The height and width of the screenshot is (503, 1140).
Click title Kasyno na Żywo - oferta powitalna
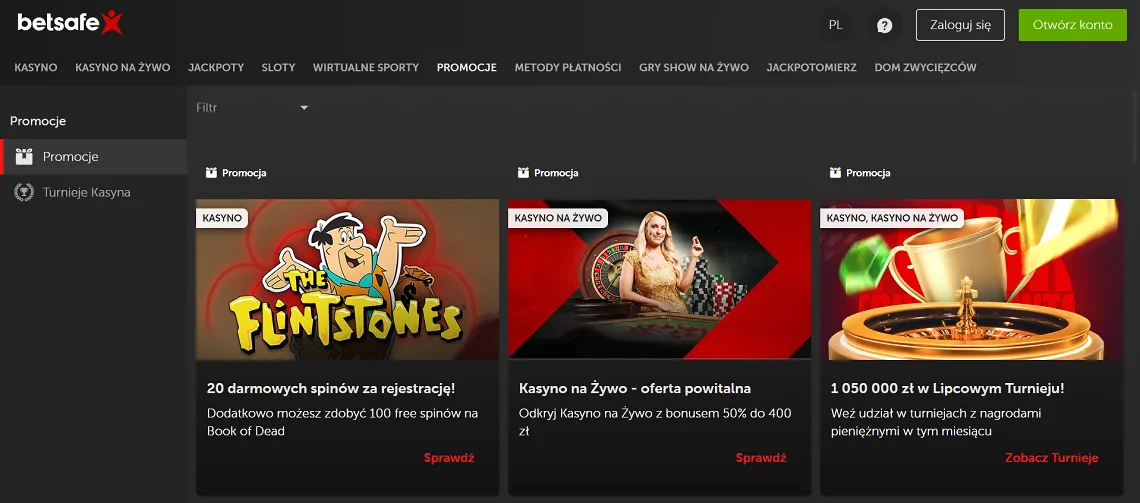635,388
